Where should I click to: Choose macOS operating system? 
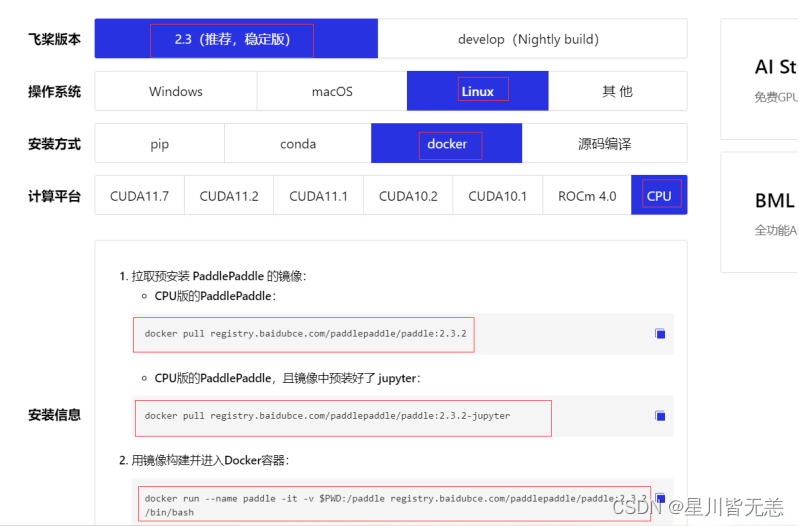click(x=332, y=91)
